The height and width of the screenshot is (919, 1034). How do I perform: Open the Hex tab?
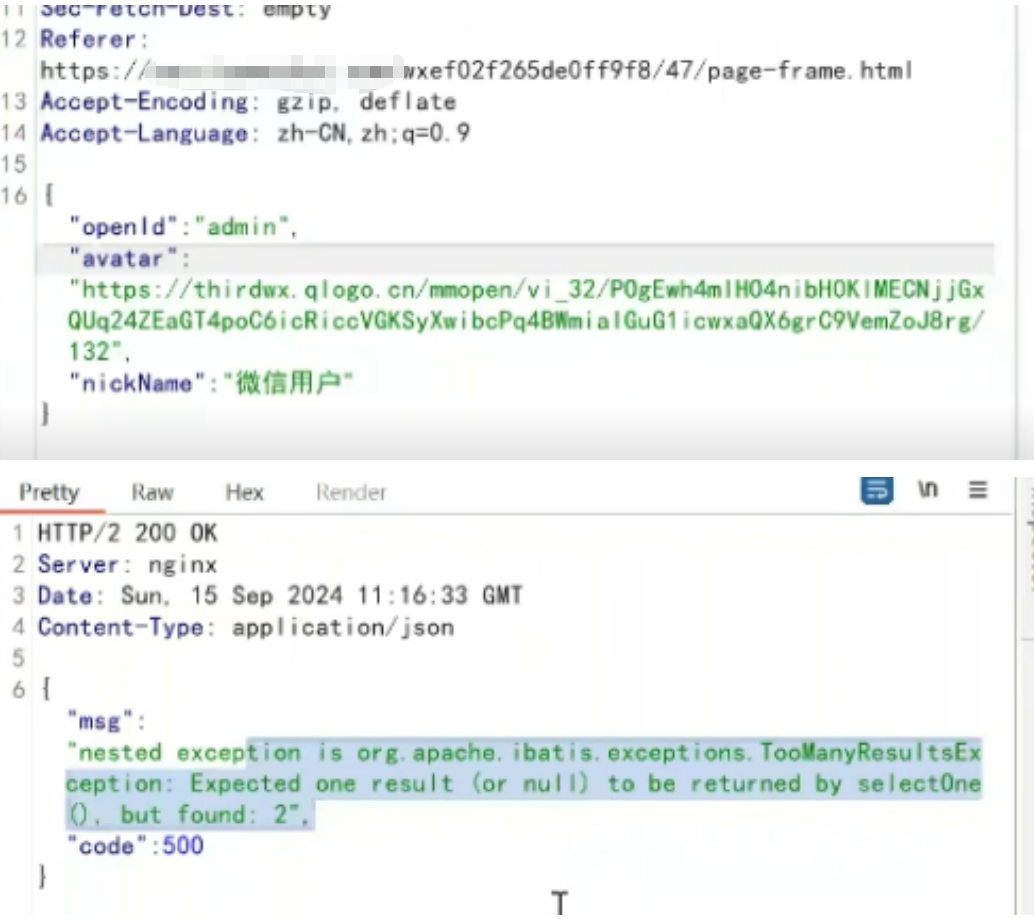click(x=244, y=492)
